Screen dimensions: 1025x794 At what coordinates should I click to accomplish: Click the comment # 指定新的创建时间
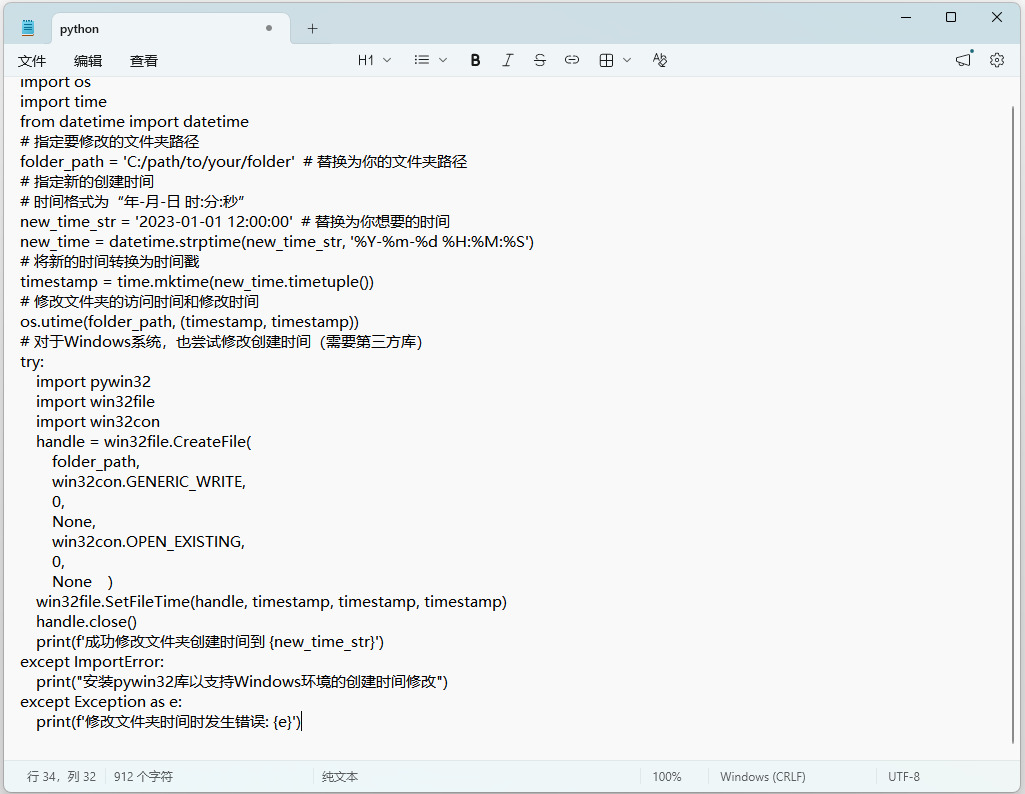tap(87, 182)
